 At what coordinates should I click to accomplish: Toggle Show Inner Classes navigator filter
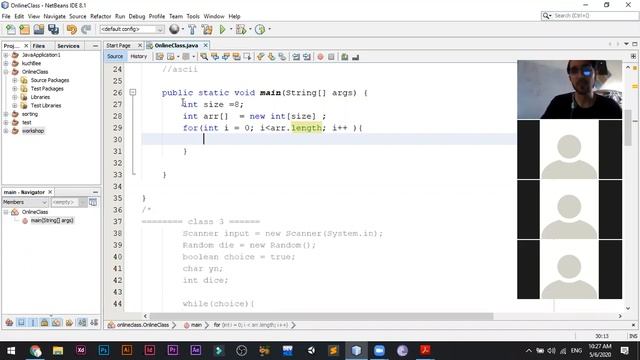click(57, 323)
